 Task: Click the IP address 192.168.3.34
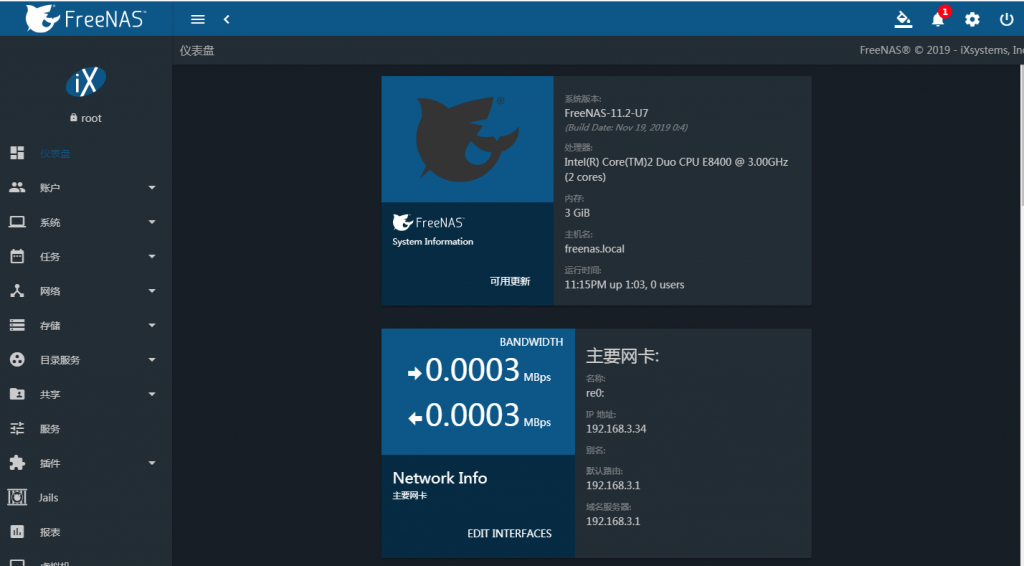(x=616, y=429)
